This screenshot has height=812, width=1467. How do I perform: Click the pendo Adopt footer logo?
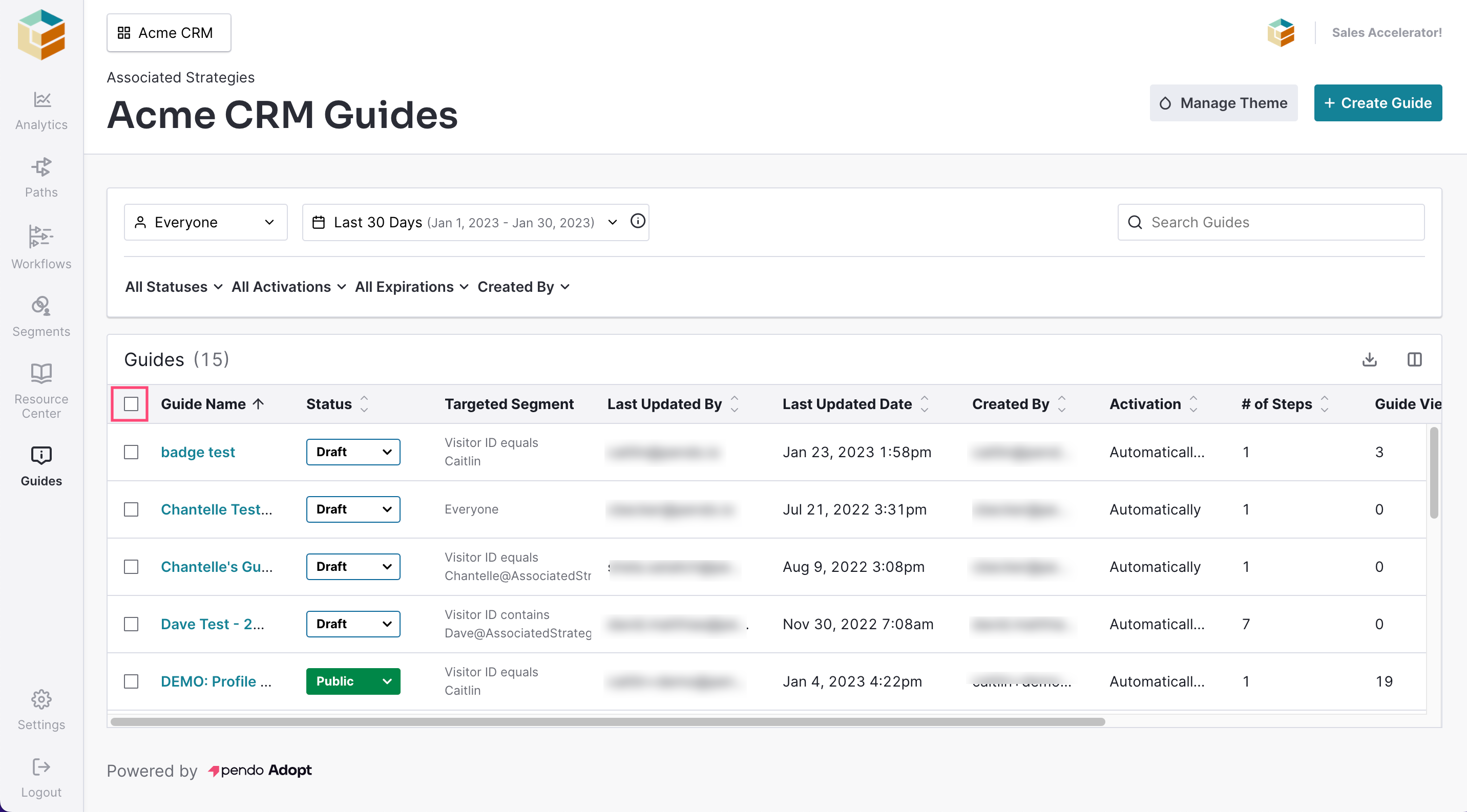click(260, 771)
